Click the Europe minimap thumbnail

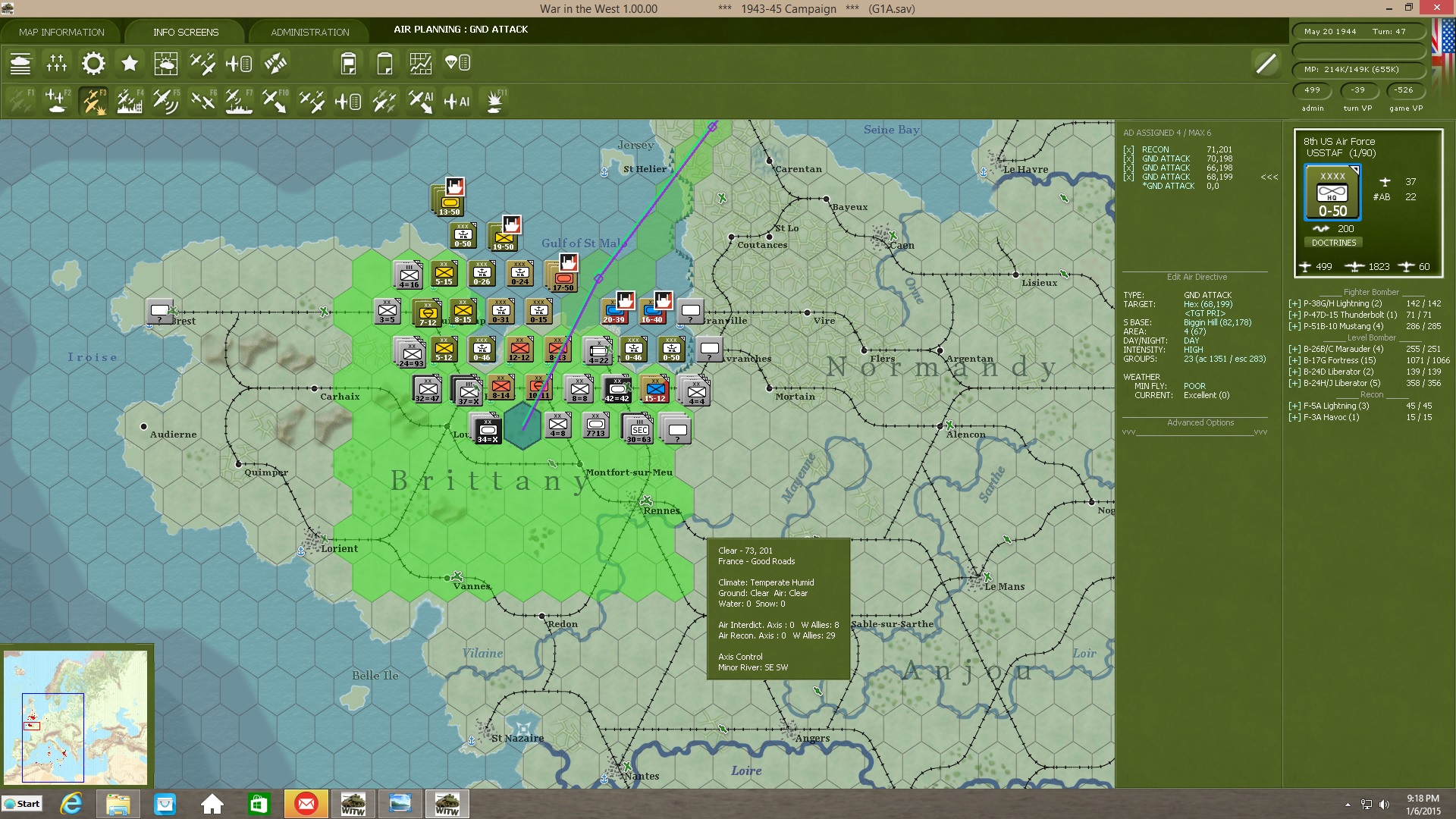pos(76,717)
